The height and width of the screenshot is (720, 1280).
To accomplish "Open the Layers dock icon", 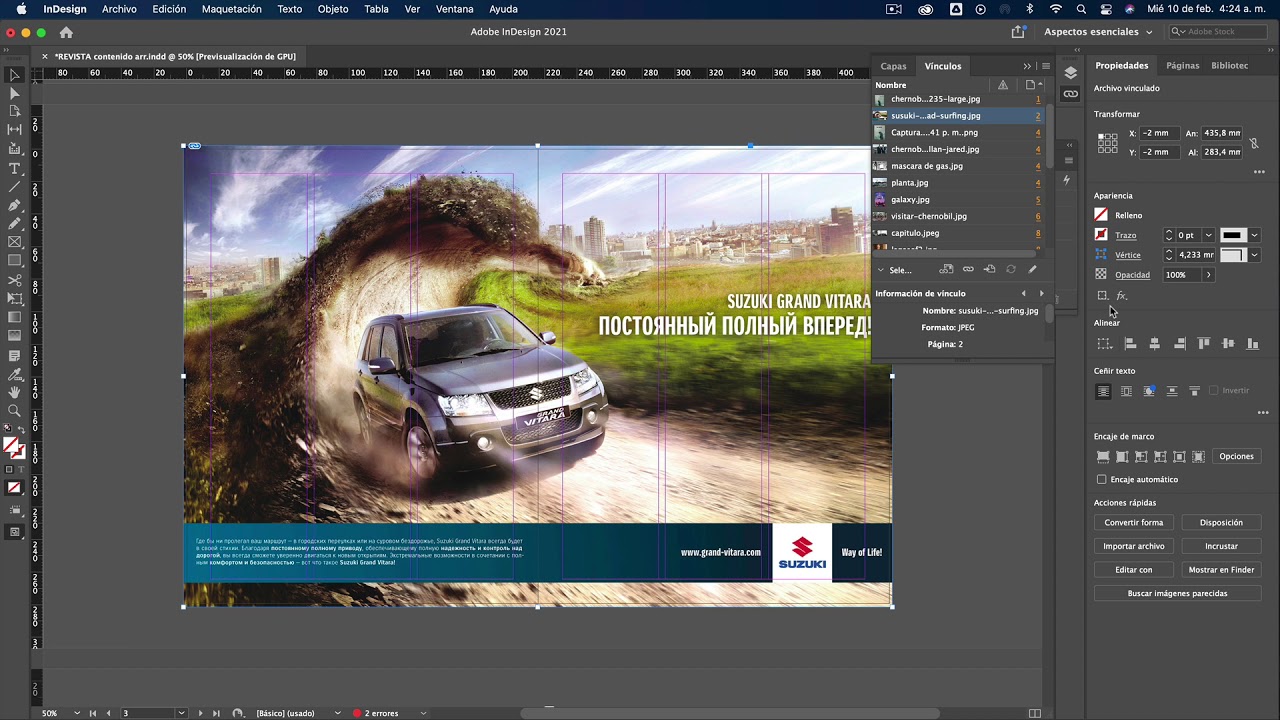I will [1070, 73].
